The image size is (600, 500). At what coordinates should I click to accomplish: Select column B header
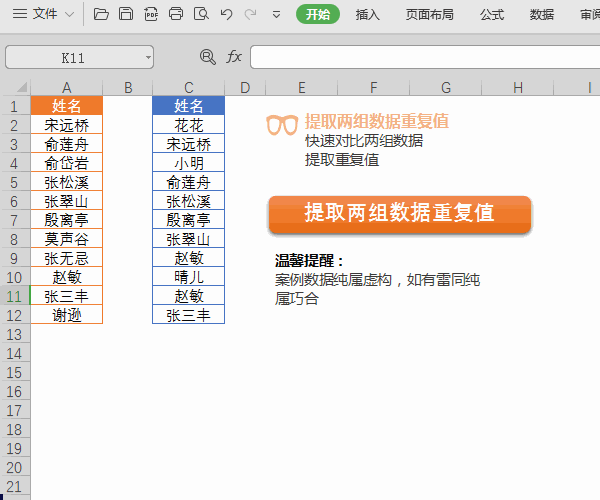[x=128, y=88]
